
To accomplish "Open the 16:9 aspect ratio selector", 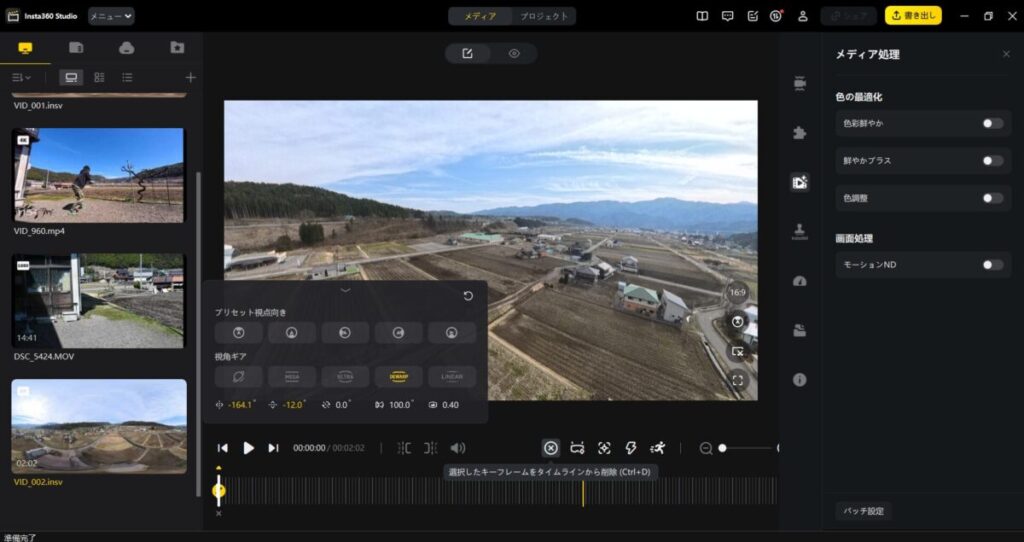I will click(x=737, y=293).
